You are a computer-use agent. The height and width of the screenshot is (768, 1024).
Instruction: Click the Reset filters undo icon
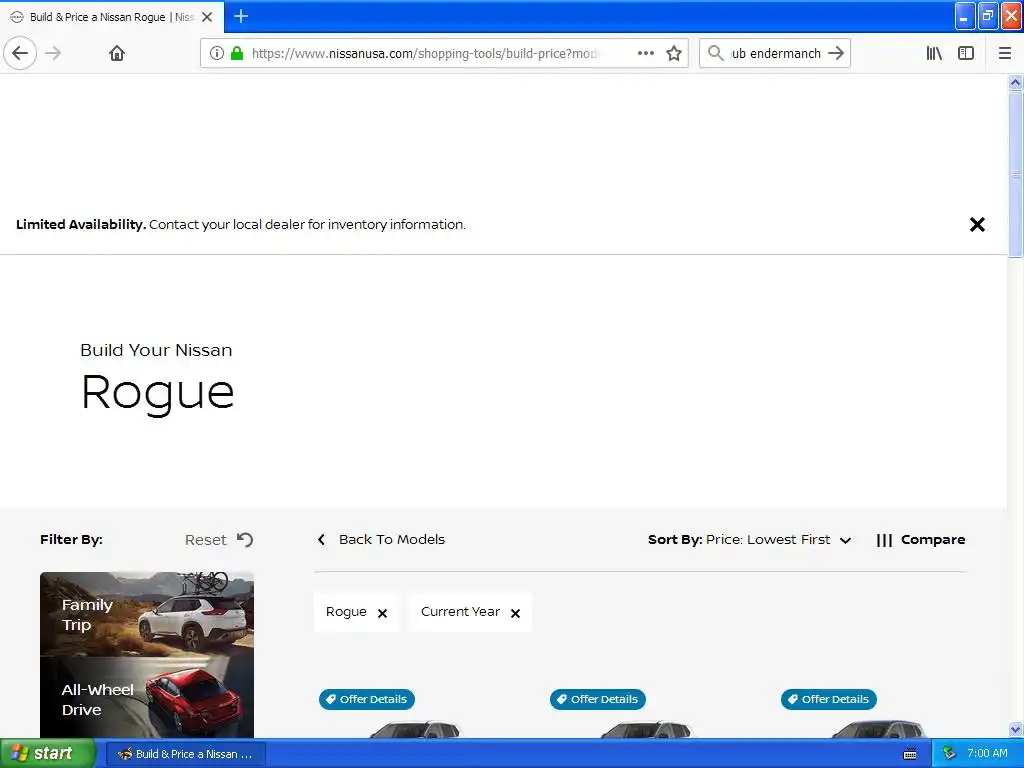245,539
